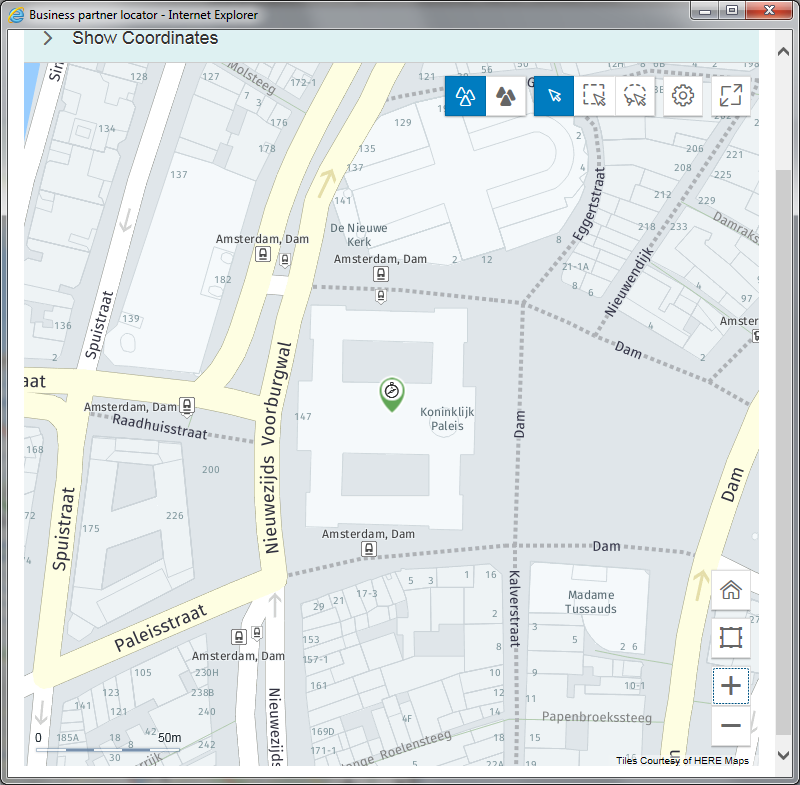The height and width of the screenshot is (785, 800).
Task: Enable the outlined cluster display mode icon
Action: [465, 96]
